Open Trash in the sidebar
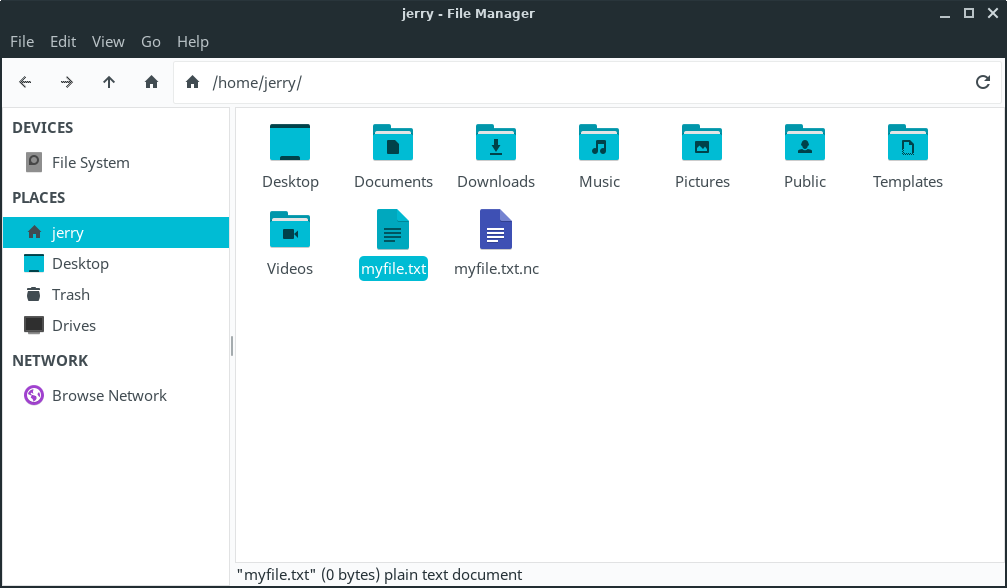1007x588 pixels. click(x=70, y=294)
